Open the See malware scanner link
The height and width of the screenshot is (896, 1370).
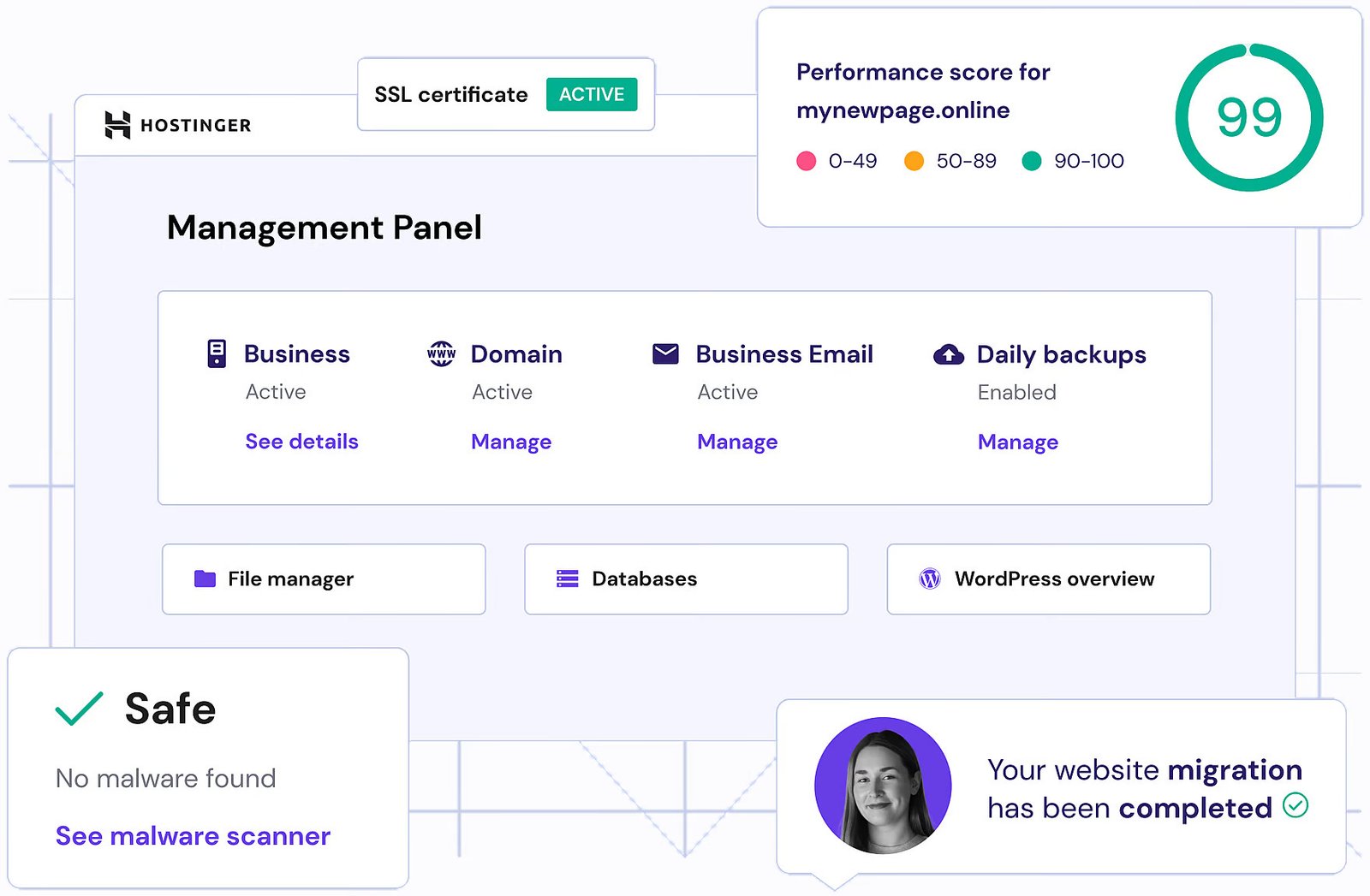click(x=193, y=836)
